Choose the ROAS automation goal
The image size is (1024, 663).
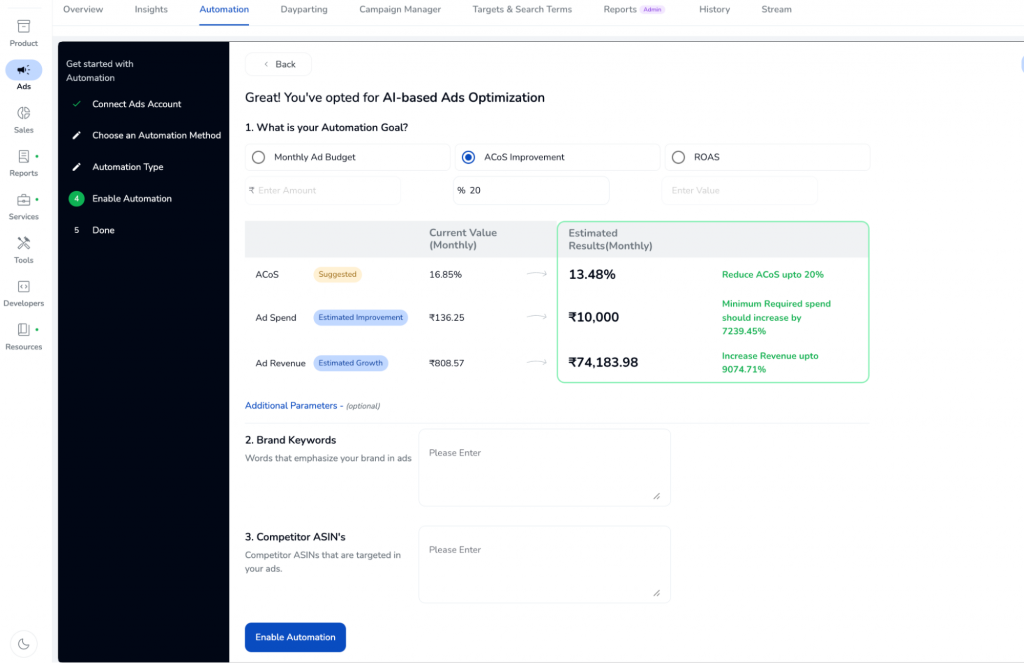pyautogui.click(x=679, y=157)
